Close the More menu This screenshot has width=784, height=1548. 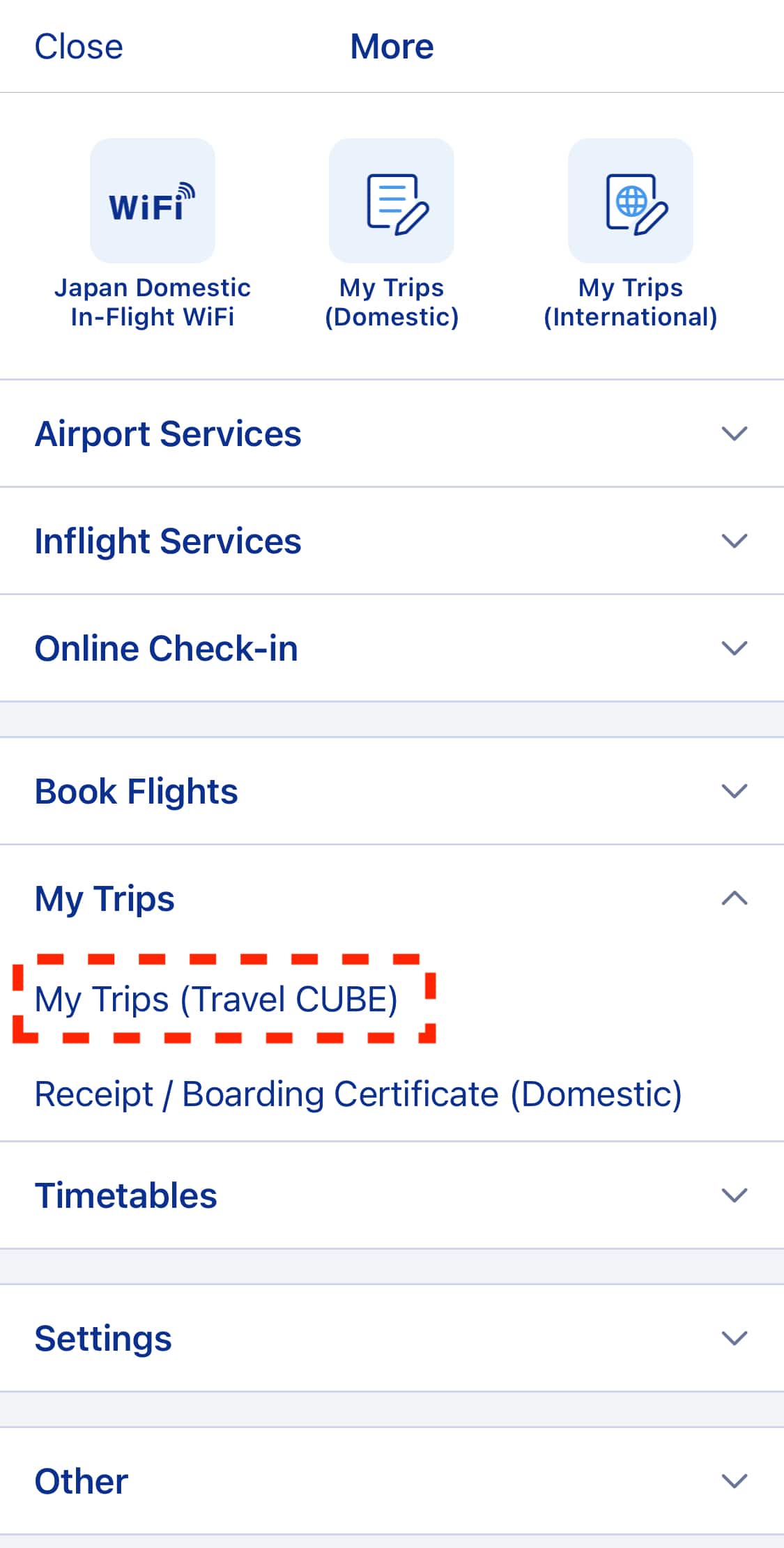(79, 47)
